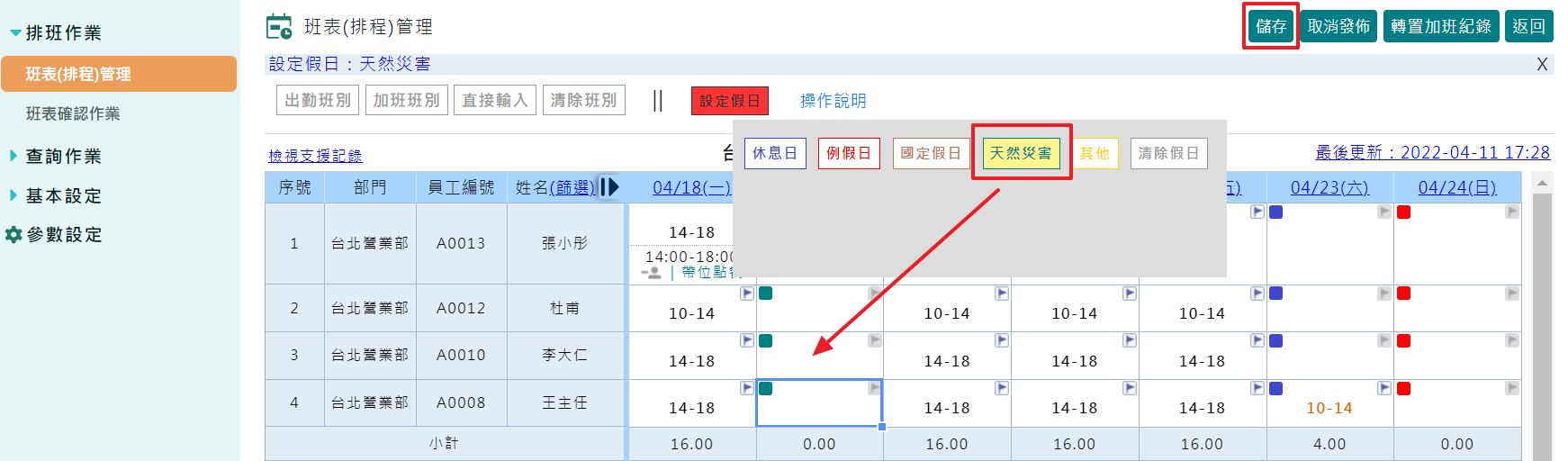
Task: Click the teal square in 李大仁's row
Action: [766, 340]
